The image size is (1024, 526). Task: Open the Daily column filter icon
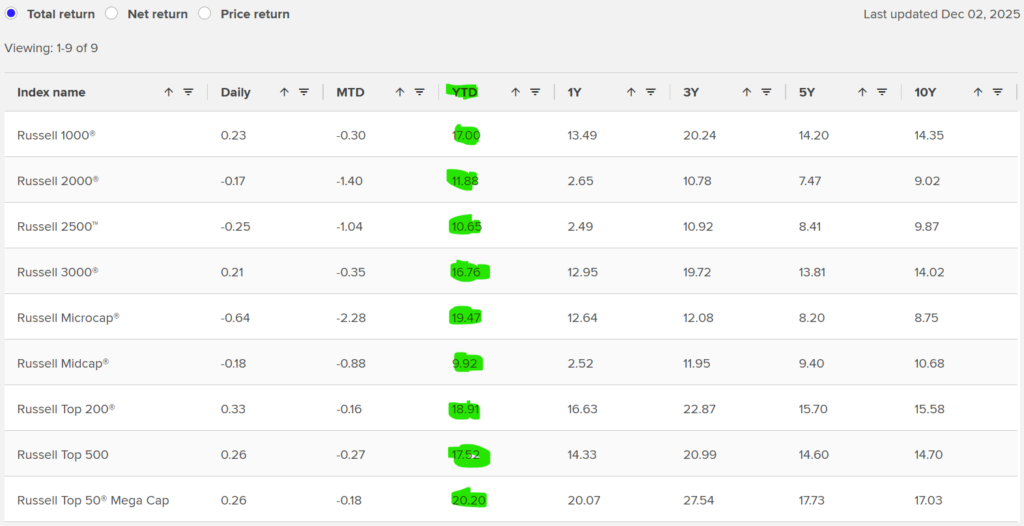pyautogui.click(x=304, y=92)
